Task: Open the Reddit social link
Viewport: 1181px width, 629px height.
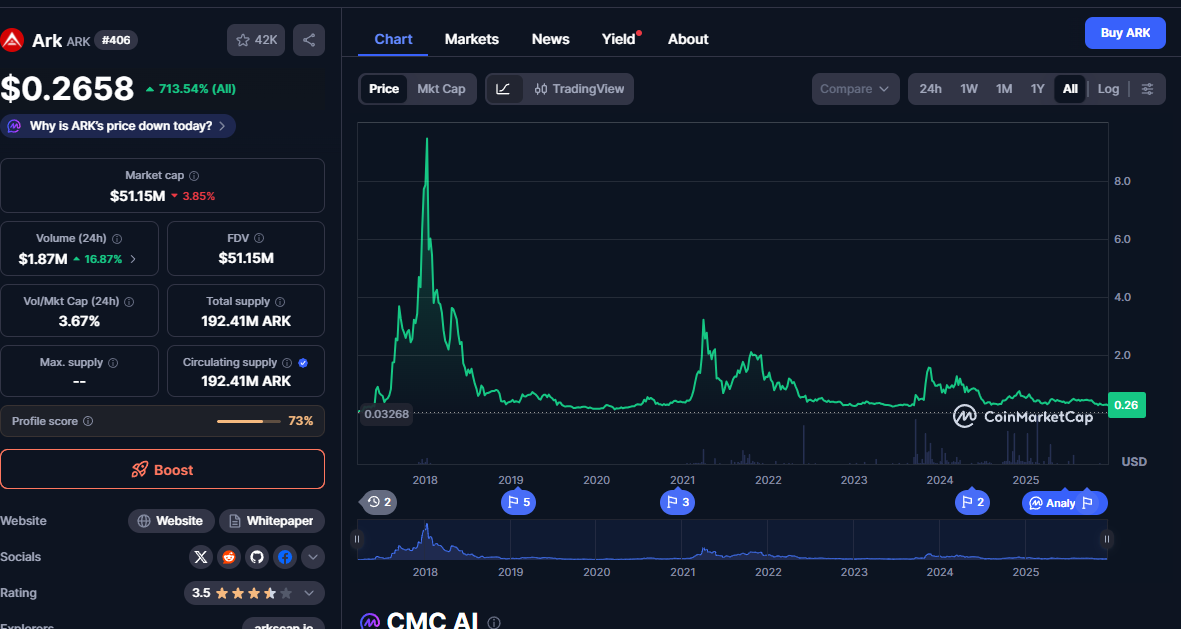Action: (x=229, y=557)
